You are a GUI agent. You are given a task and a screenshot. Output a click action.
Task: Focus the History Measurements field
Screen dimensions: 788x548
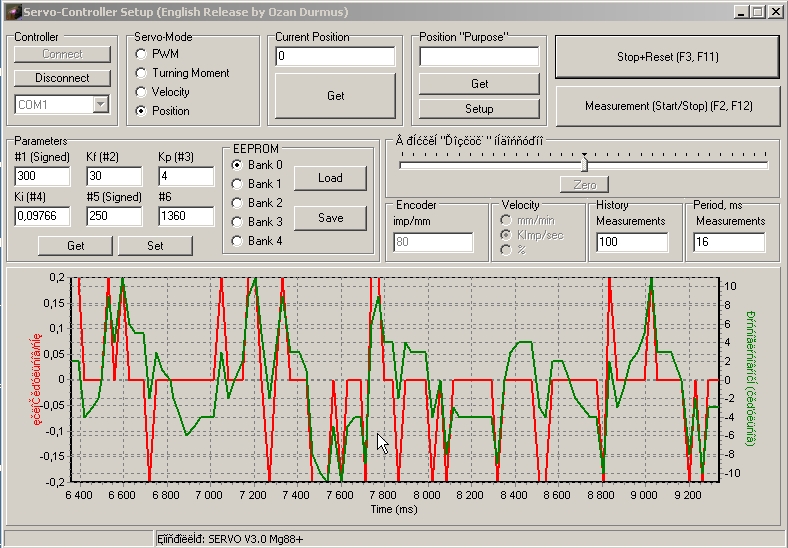tap(632, 243)
